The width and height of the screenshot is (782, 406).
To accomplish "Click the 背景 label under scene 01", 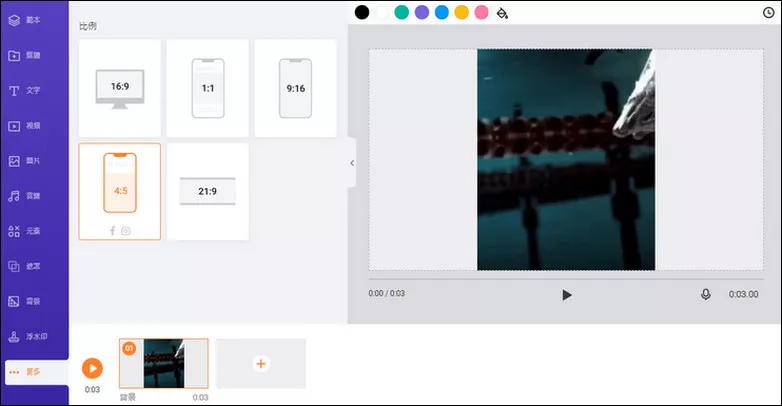I will point(128,398).
